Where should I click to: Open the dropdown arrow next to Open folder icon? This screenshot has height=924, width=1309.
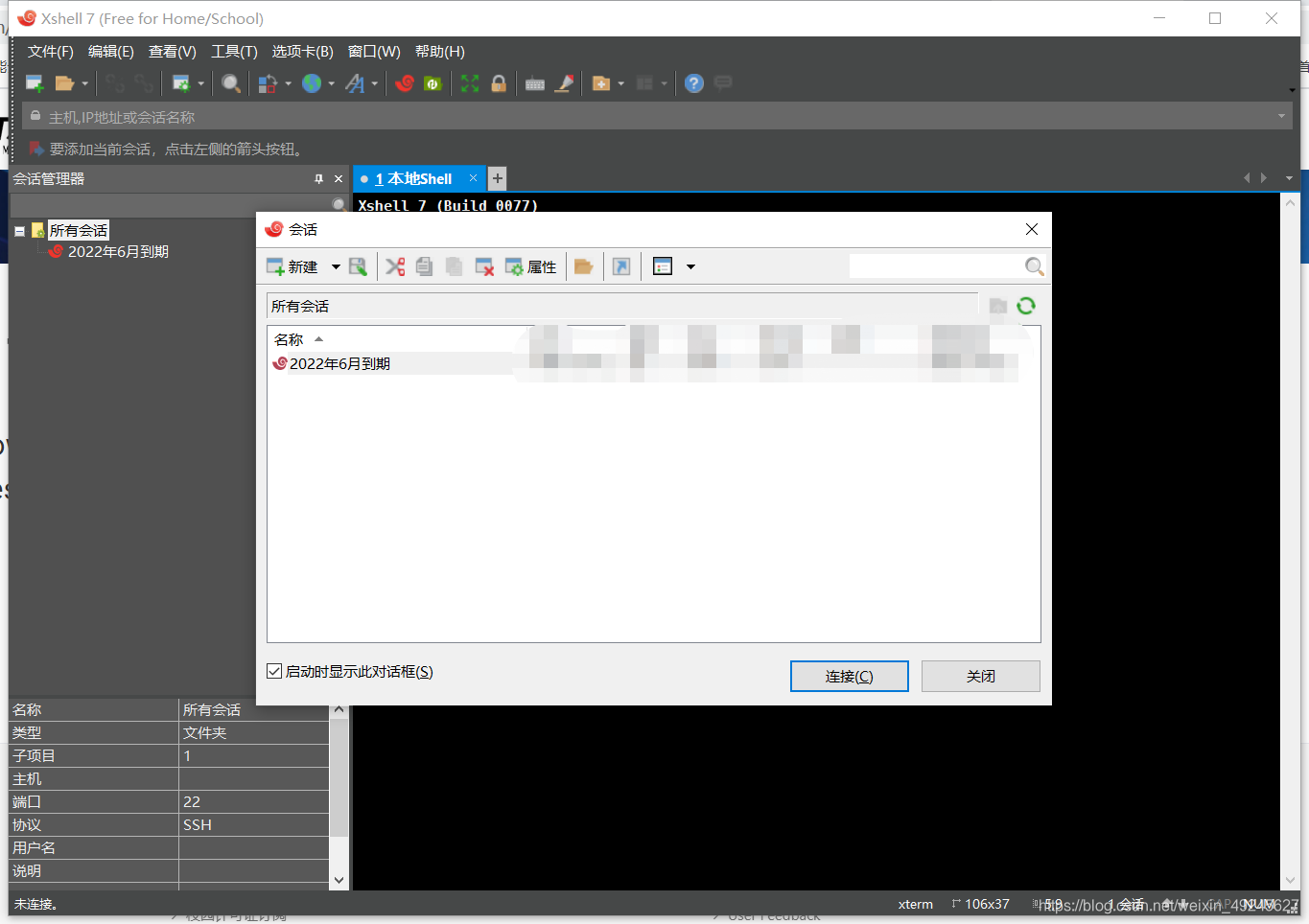click(84, 83)
